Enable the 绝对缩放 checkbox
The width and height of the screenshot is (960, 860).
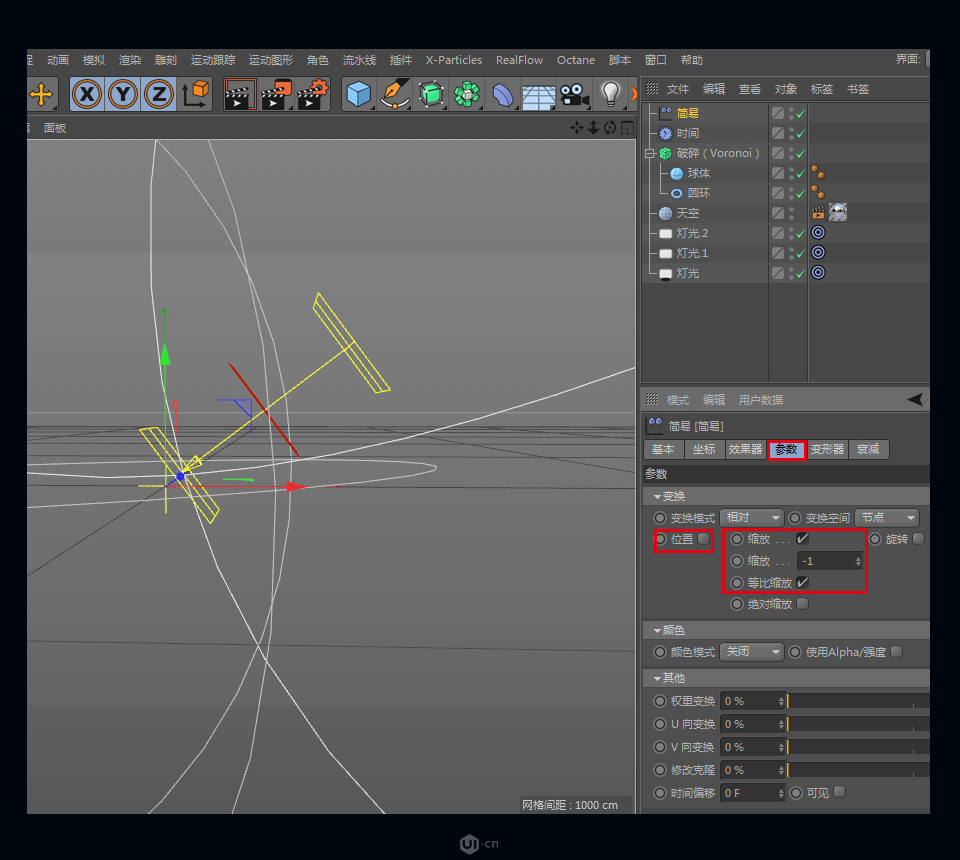(803, 604)
